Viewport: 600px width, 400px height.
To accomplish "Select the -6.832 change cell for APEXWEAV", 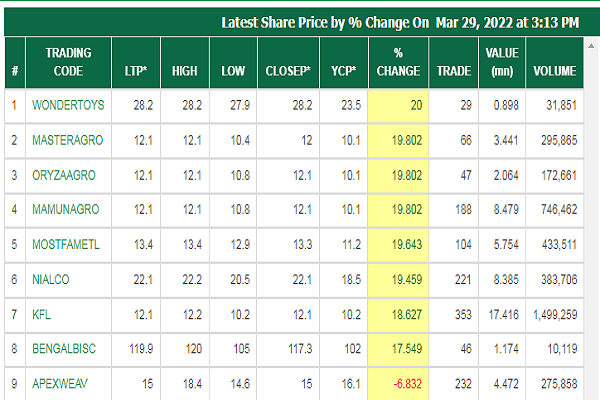I will point(398,384).
